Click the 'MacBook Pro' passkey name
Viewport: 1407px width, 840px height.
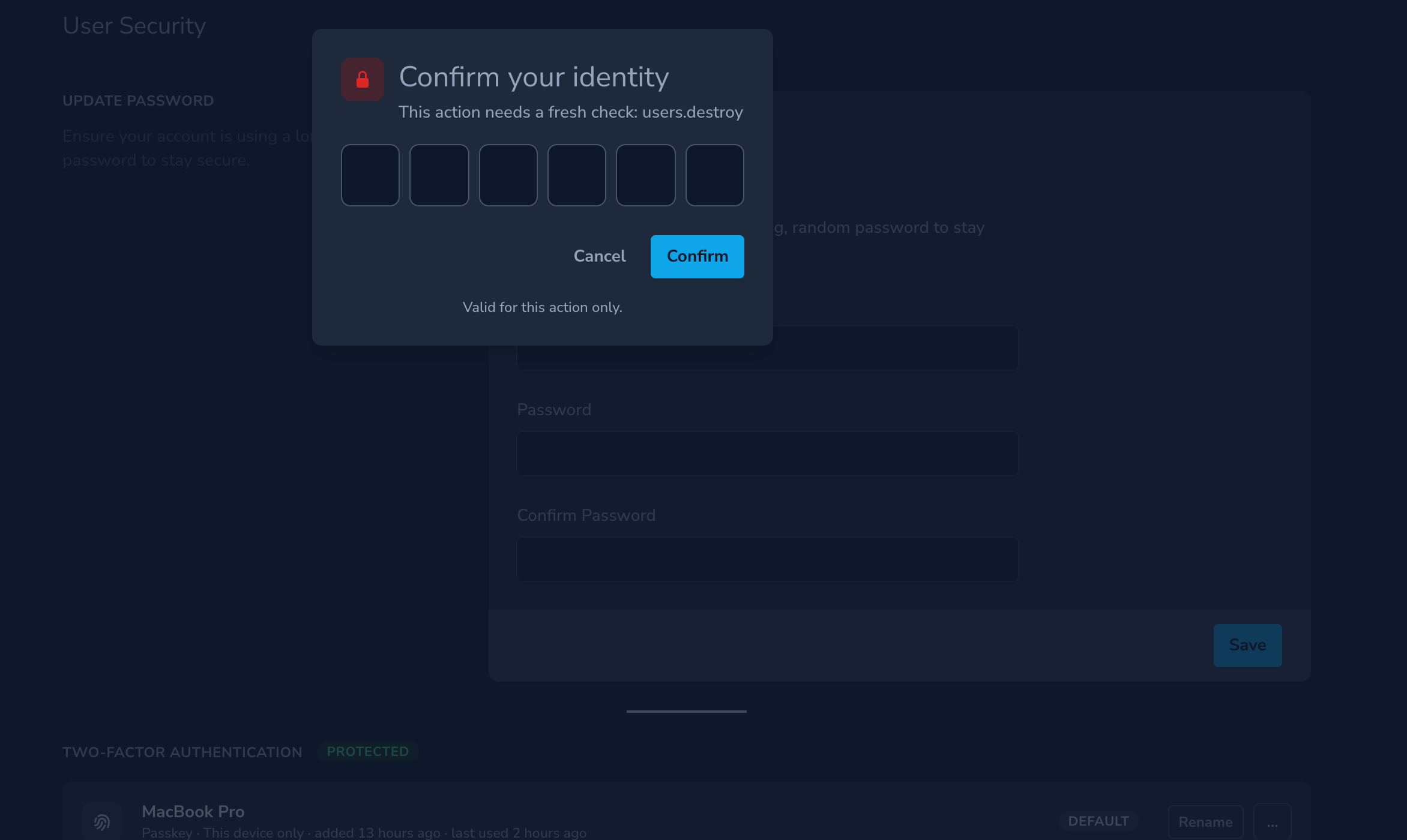coord(193,812)
